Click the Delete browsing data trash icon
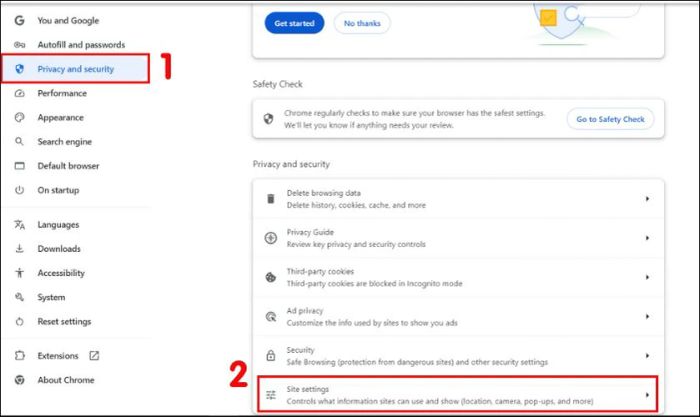Viewport: 700px width, 417px height. pos(271,199)
